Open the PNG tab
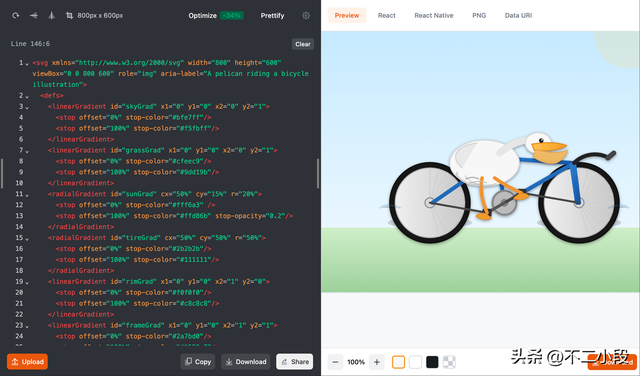 click(x=479, y=16)
